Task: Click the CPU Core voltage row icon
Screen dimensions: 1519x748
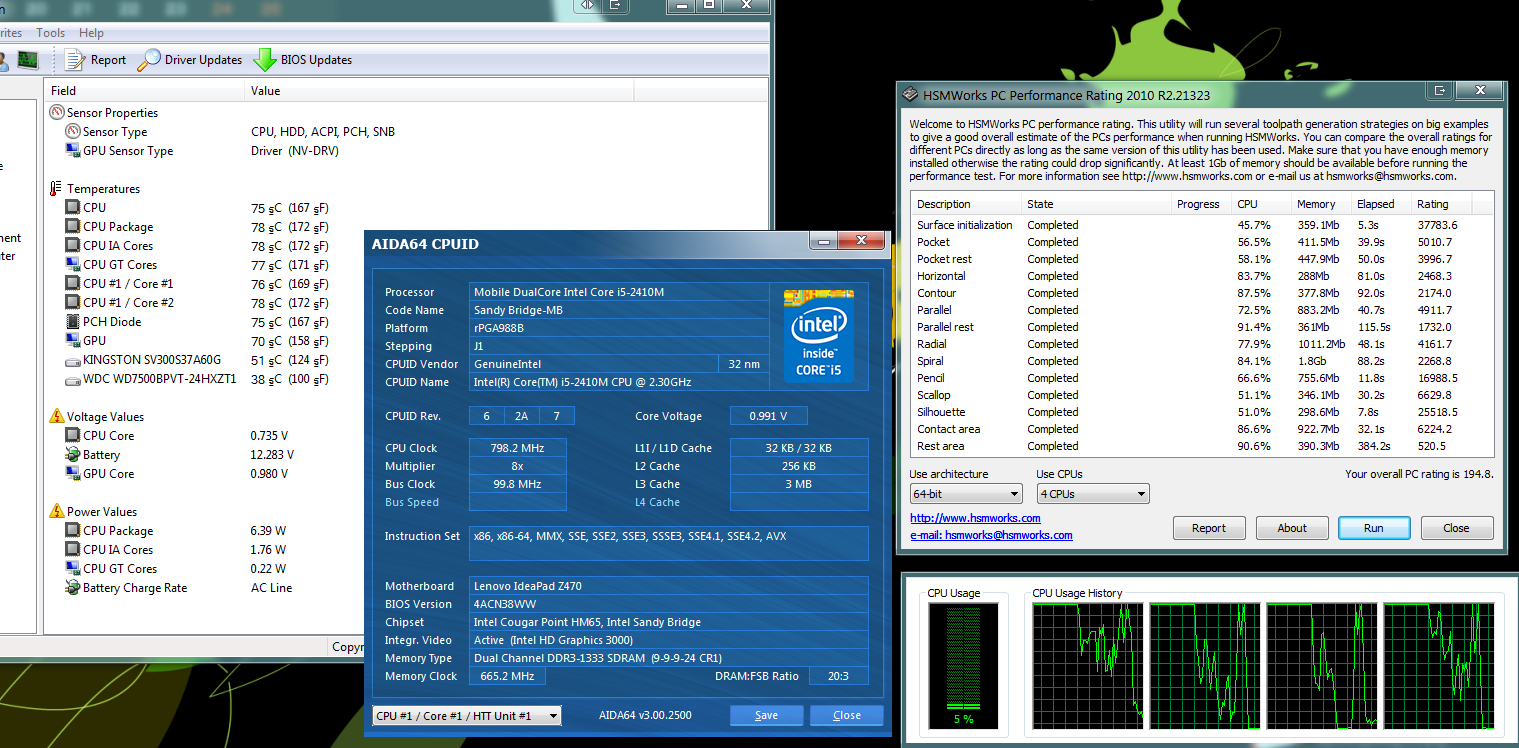Action: [73, 436]
